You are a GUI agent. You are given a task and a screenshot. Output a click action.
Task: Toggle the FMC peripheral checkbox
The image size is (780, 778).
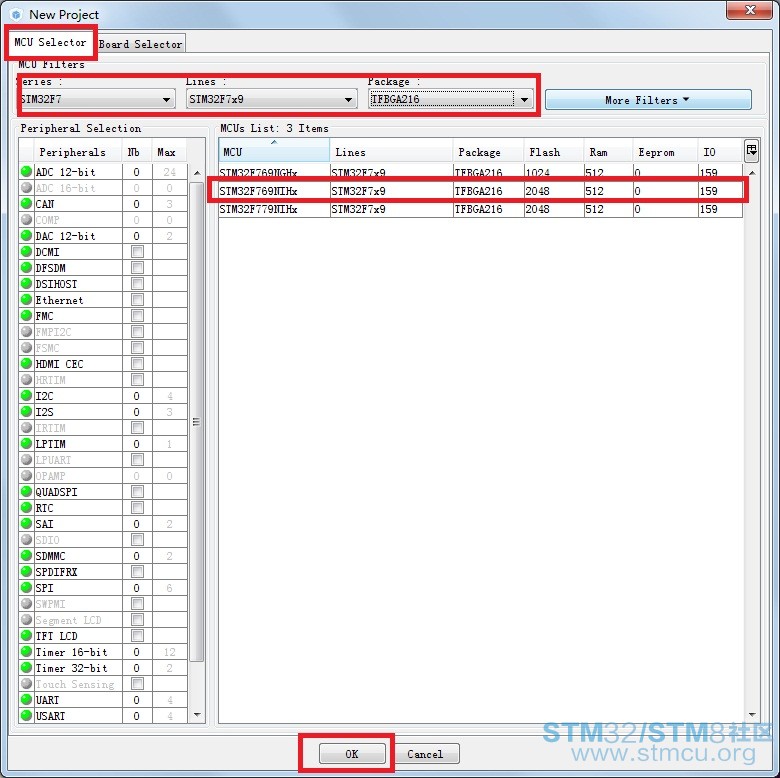pos(137,315)
